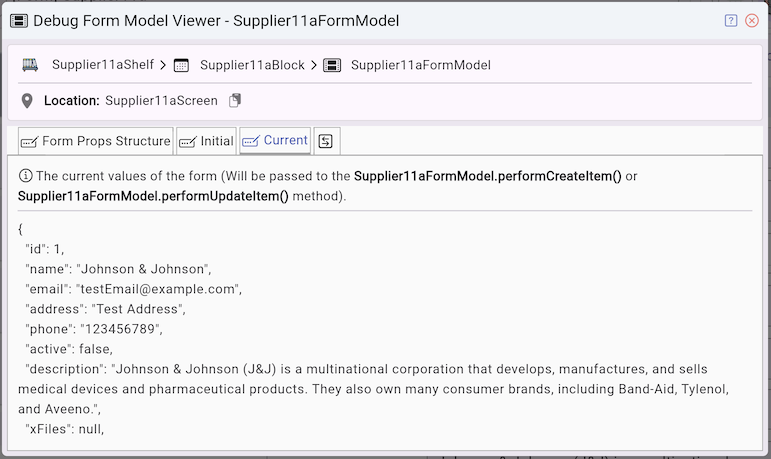Copy the Supplier11aScreen location to clipboard
Image resolution: width=771 pixels, height=459 pixels.
coord(235,100)
